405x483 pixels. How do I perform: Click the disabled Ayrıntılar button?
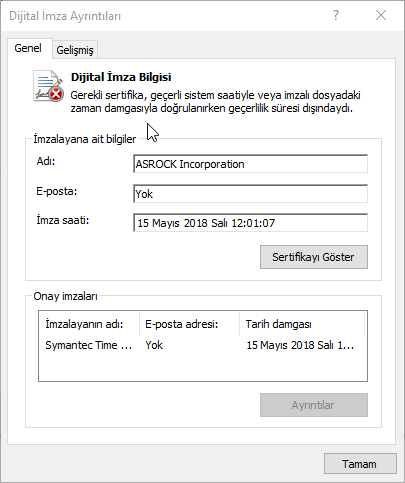tap(314, 405)
